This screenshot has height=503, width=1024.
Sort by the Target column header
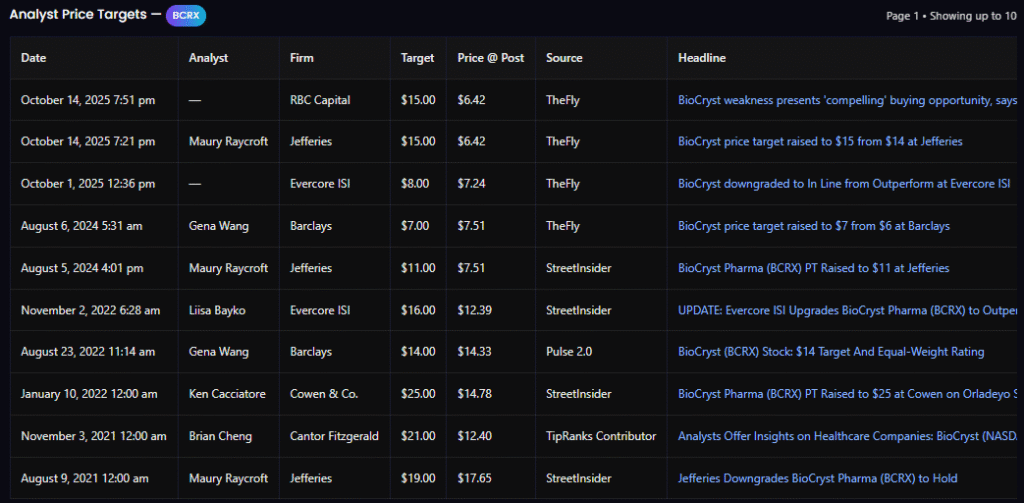[x=417, y=58]
